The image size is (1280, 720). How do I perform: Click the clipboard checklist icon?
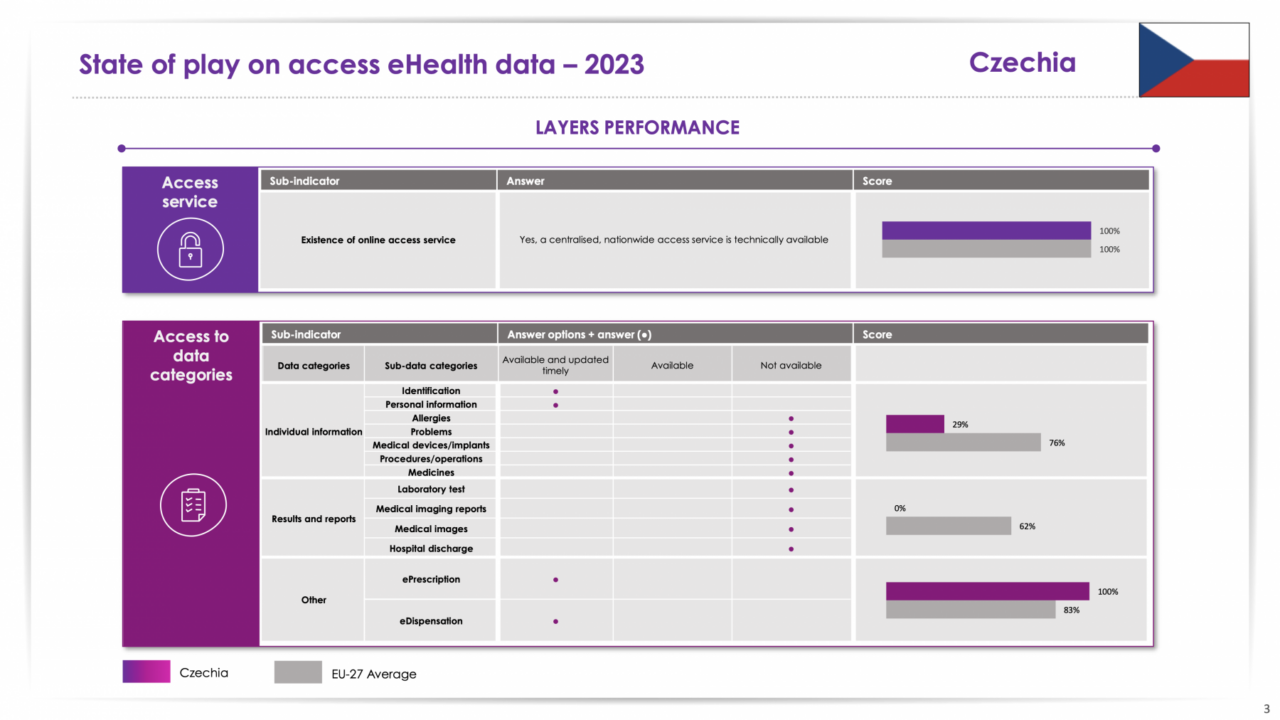(193, 505)
